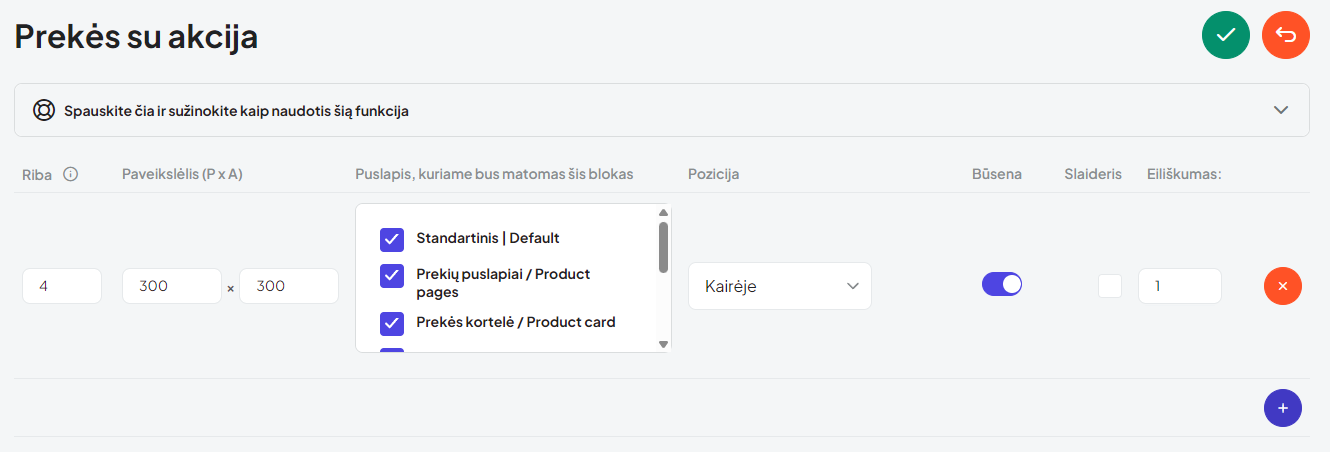Click the page list scrollbar thumb
1330x452 pixels.
[x=663, y=247]
